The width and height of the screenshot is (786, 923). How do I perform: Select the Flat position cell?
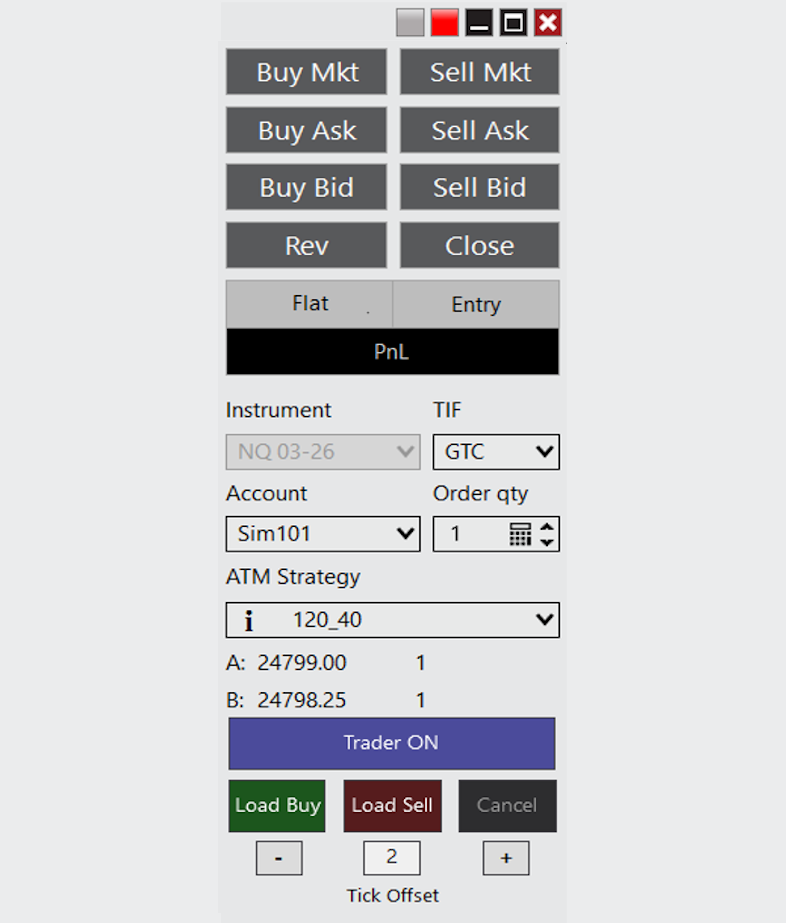tap(310, 304)
